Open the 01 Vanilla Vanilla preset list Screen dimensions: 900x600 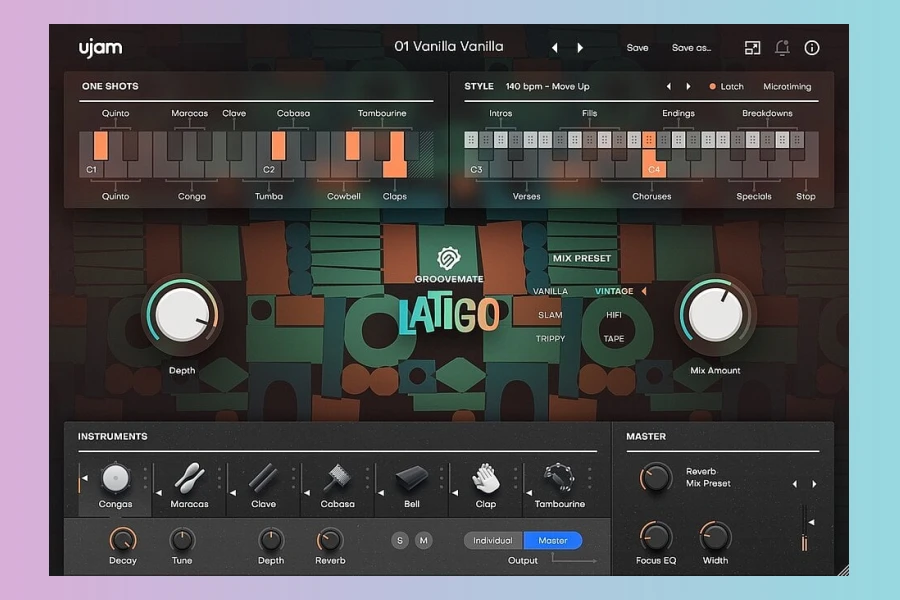coord(449,46)
